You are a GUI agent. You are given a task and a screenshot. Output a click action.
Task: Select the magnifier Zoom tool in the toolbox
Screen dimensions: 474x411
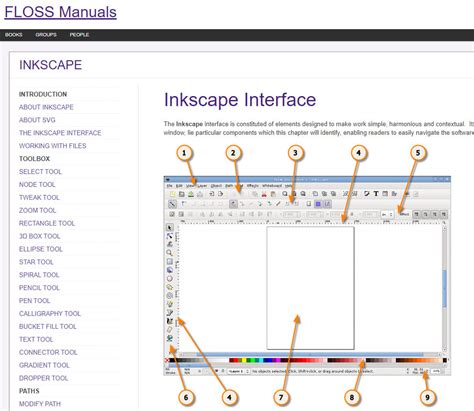[x=170, y=253]
